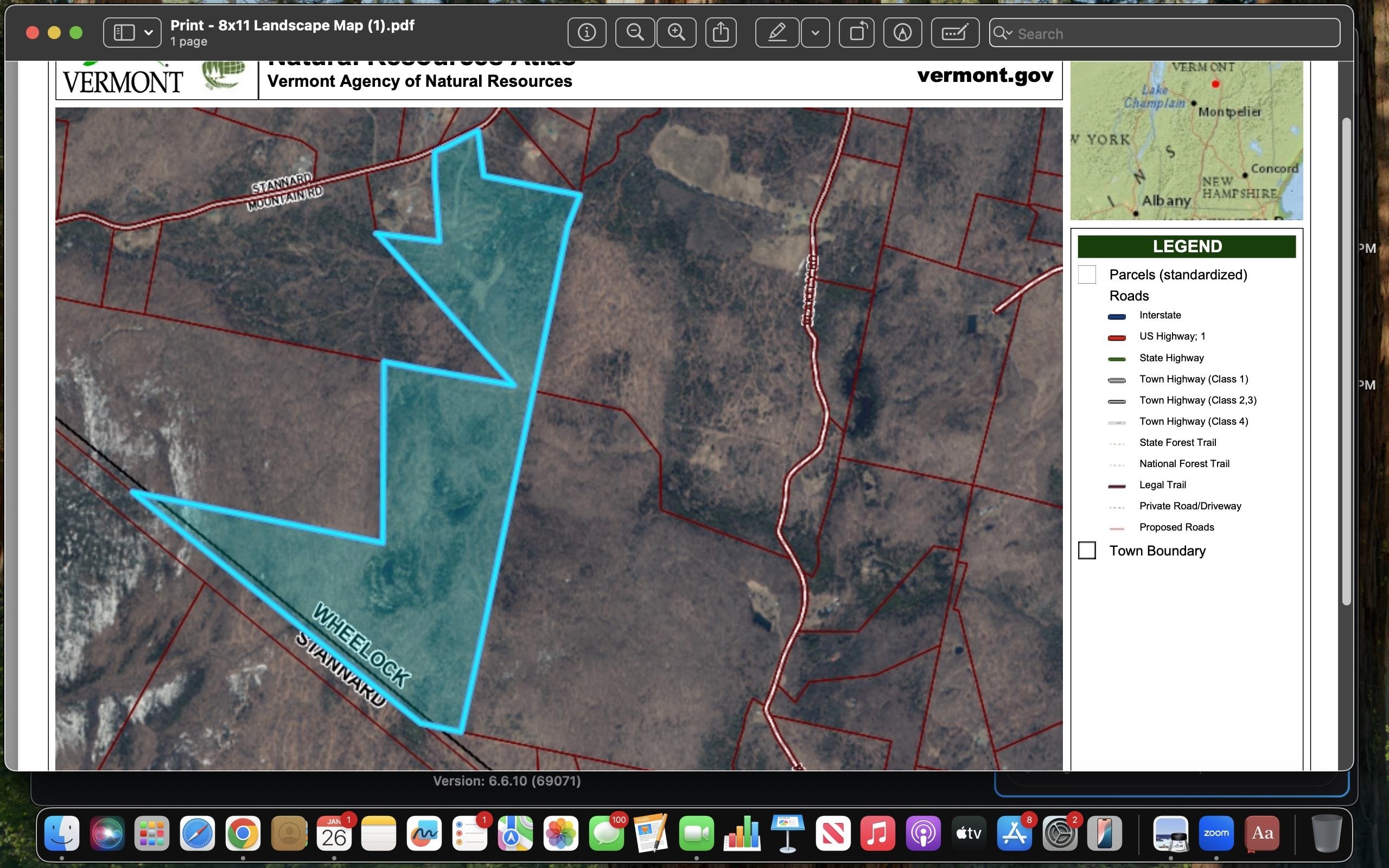Open the highlight color dropdown arrow
1389x868 pixels.
pyautogui.click(x=815, y=33)
